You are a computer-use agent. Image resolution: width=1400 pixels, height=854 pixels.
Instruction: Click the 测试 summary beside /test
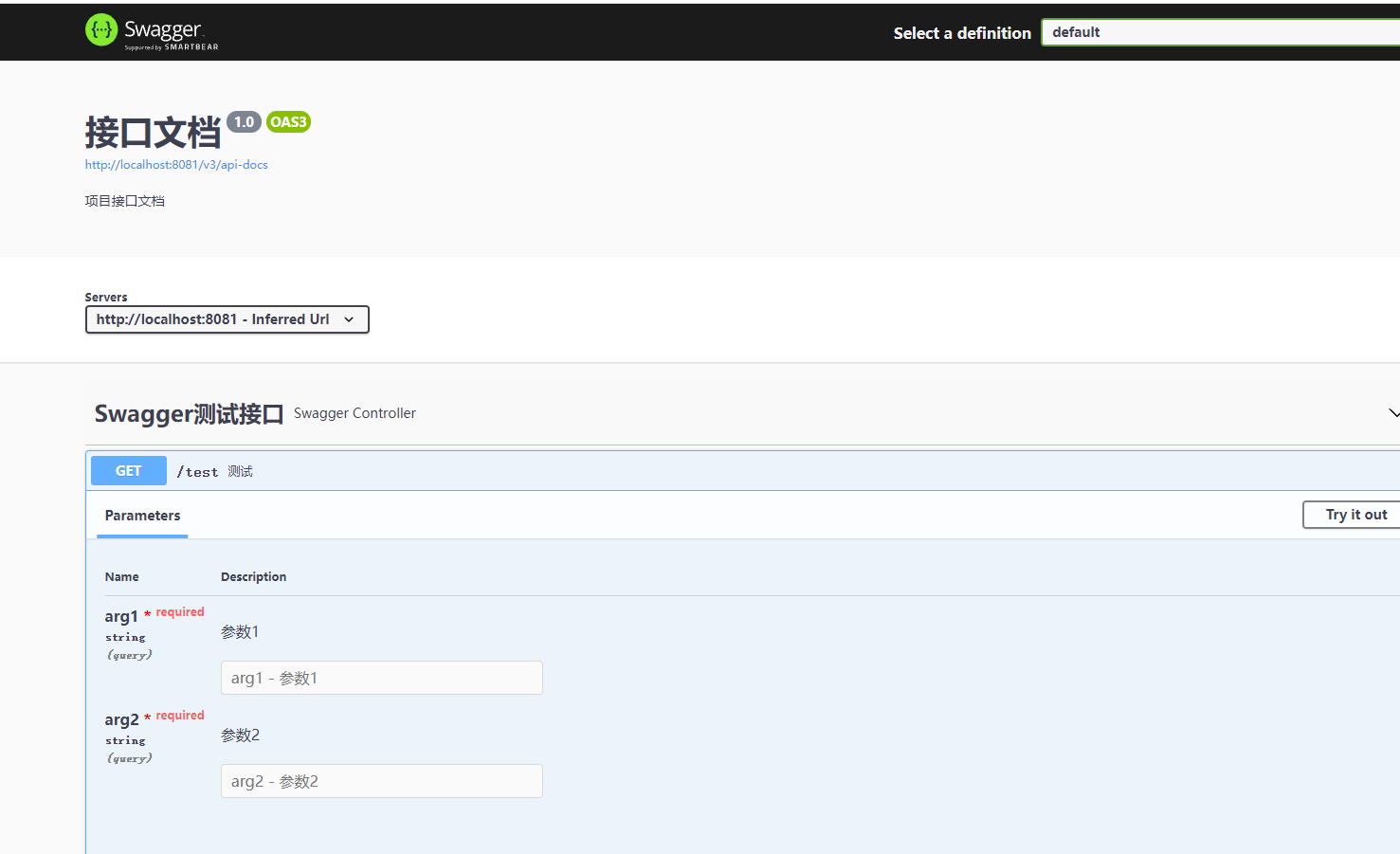click(240, 471)
